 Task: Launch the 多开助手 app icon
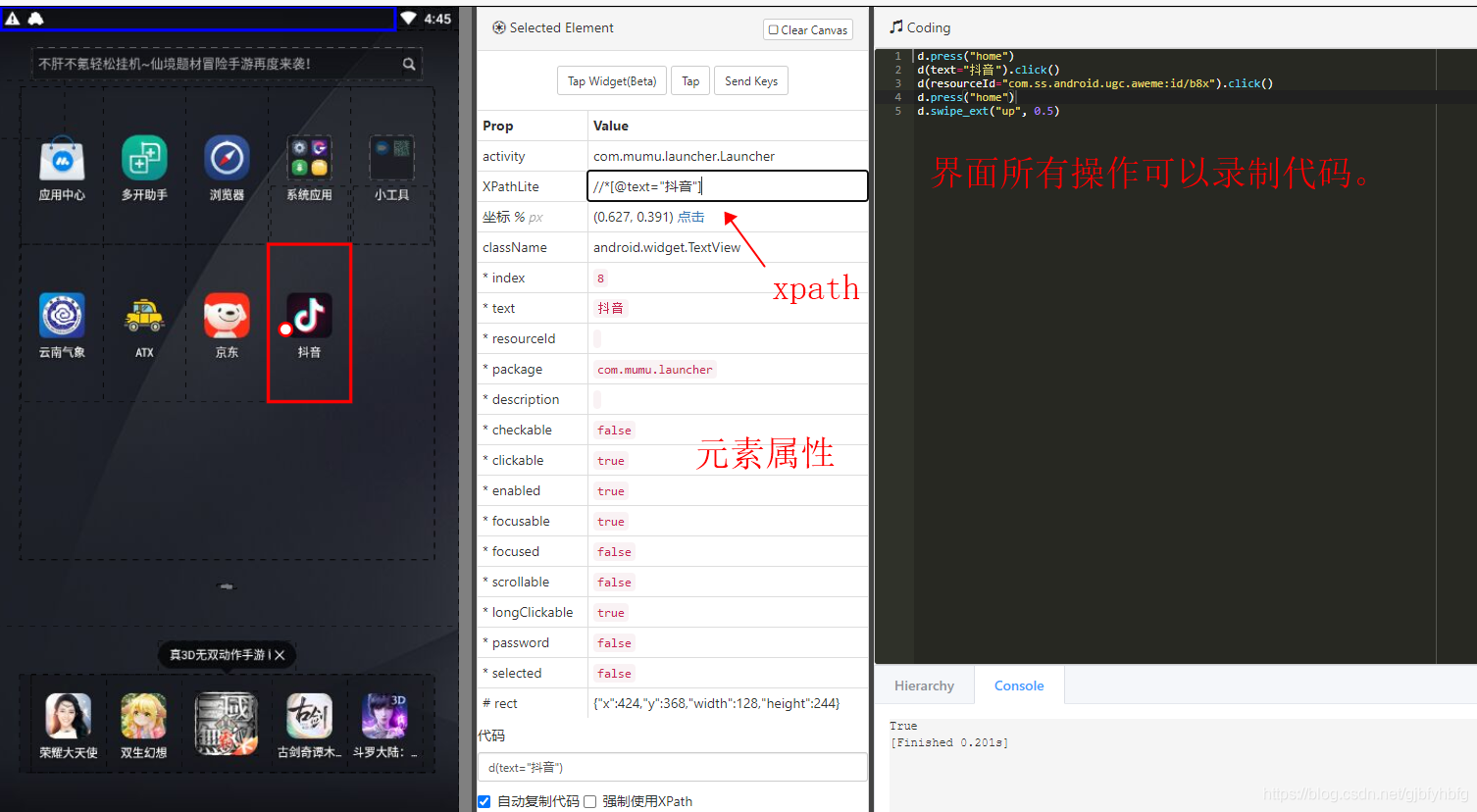144,157
